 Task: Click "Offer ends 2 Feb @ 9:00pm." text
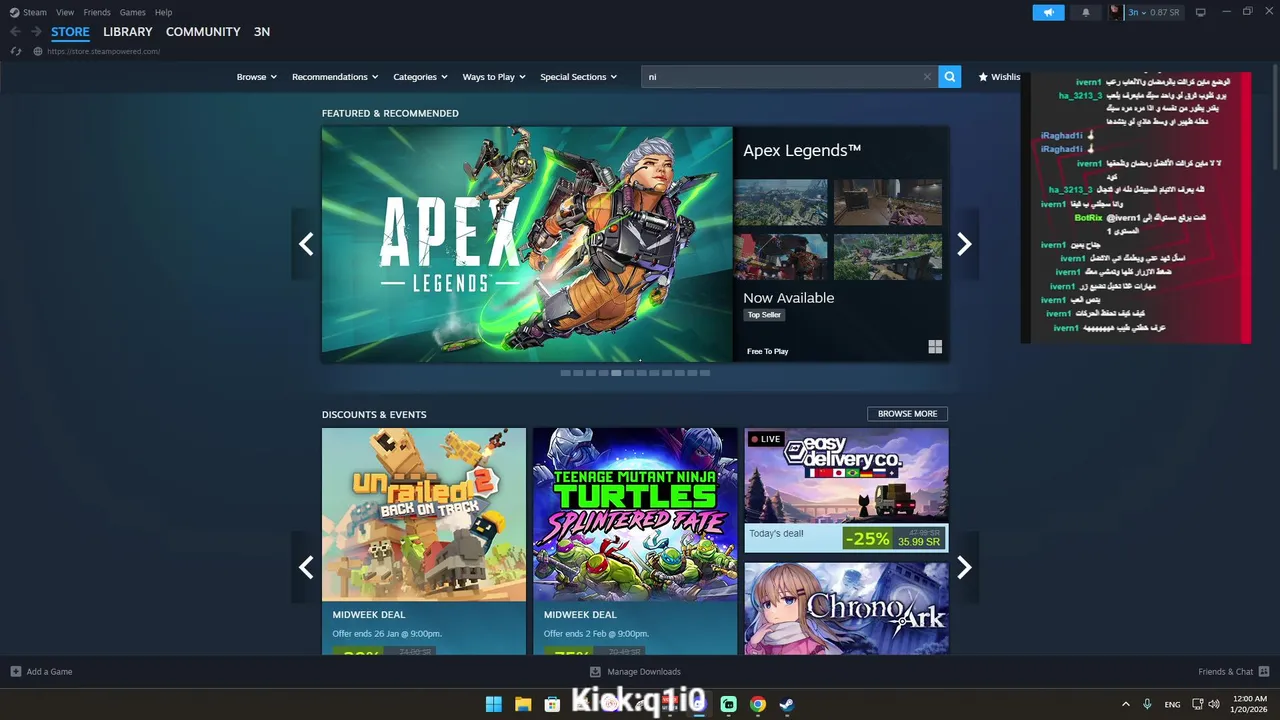click(596, 634)
